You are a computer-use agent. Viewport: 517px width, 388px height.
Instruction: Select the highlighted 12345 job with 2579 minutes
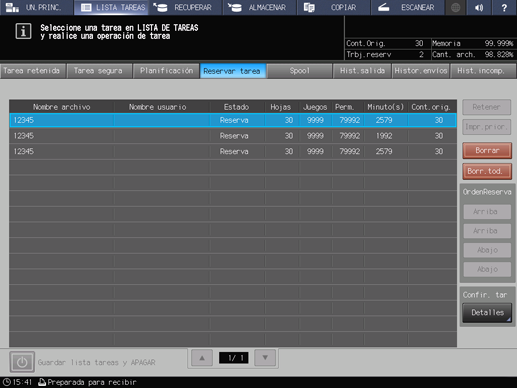pyautogui.click(x=233, y=120)
